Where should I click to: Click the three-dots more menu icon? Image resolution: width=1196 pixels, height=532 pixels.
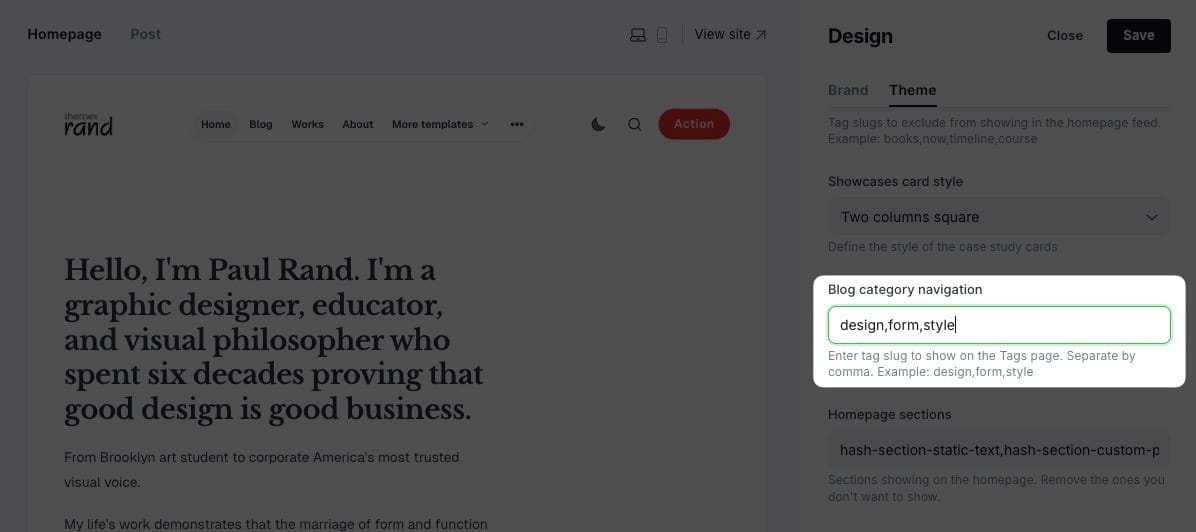tap(517, 125)
